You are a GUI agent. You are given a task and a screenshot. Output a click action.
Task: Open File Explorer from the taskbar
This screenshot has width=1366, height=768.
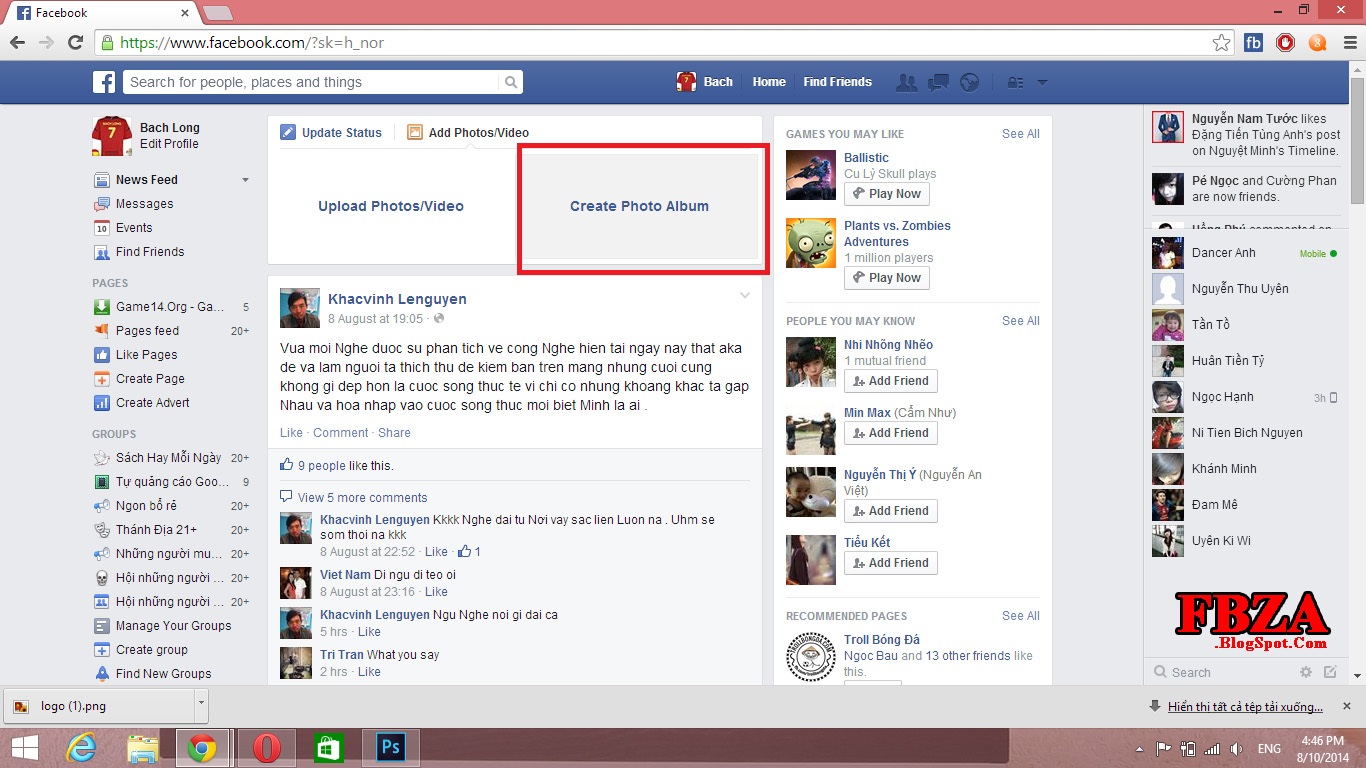pyautogui.click(x=143, y=748)
